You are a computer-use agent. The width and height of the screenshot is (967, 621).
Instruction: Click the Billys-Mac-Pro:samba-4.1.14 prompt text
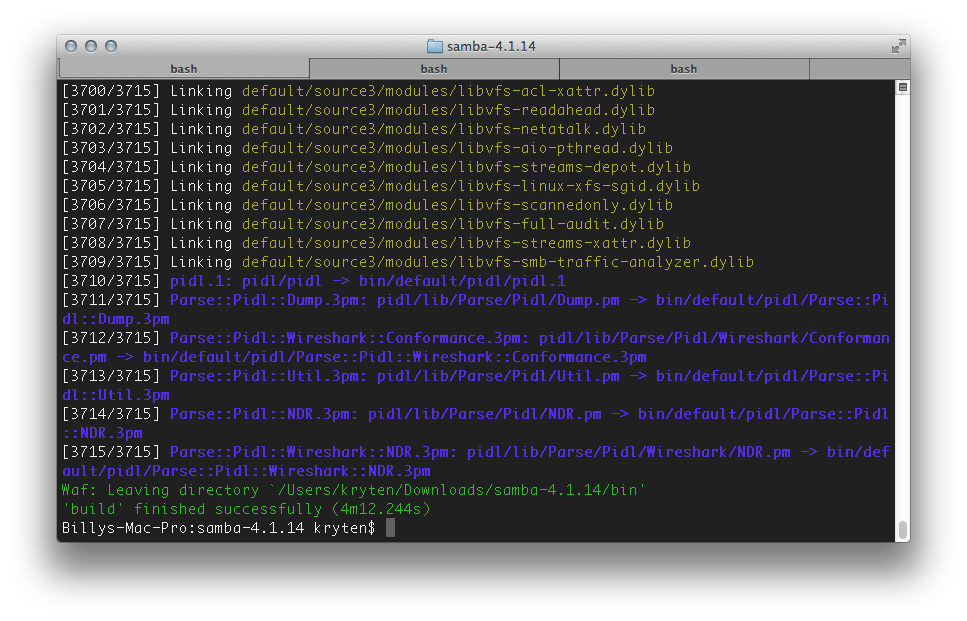pos(183,528)
